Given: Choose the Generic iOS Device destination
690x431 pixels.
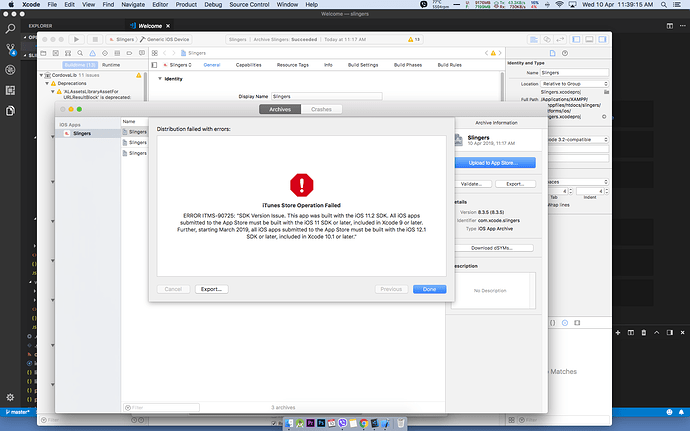Looking at the screenshot, I should tap(165, 39).
